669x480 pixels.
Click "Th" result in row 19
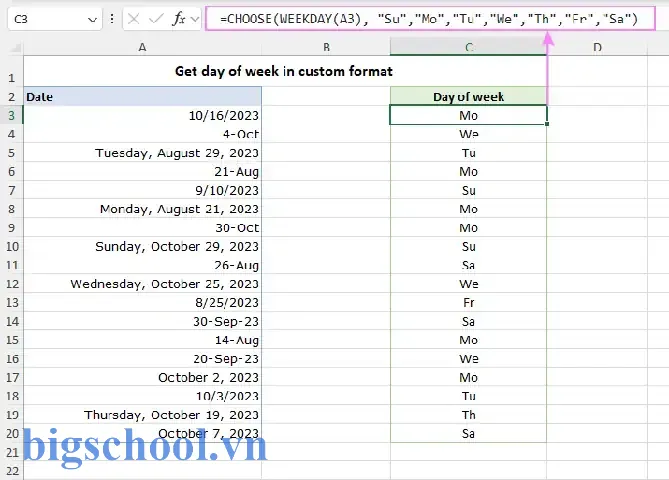(x=468, y=415)
